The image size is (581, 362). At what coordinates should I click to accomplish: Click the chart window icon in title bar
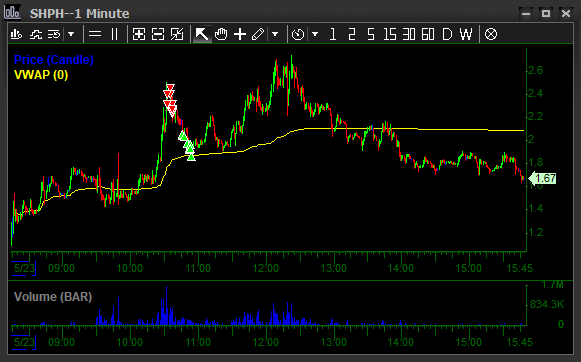(x=12, y=12)
